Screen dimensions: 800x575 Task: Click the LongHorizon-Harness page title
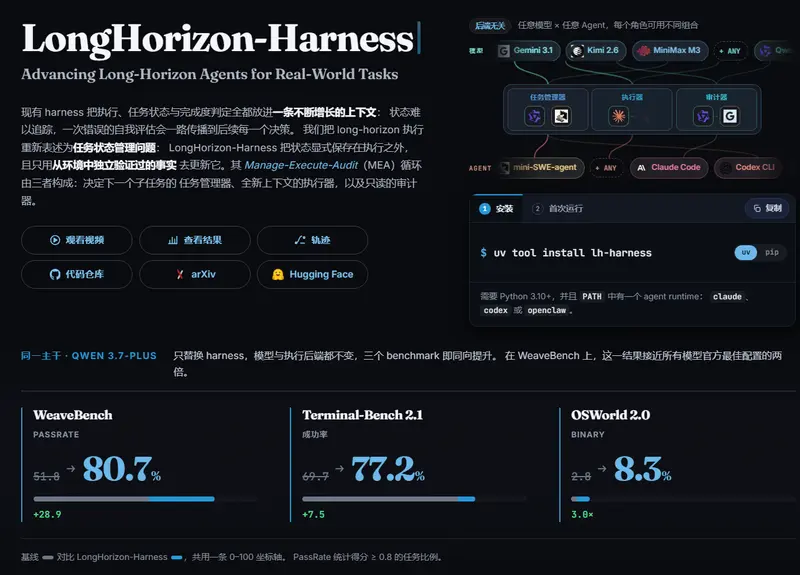click(218, 39)
